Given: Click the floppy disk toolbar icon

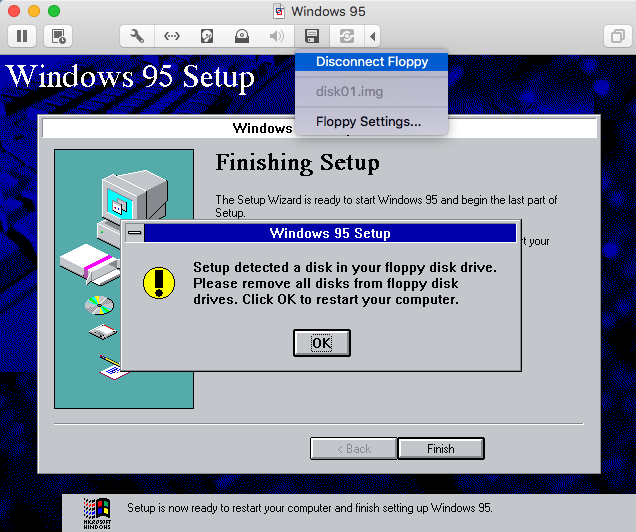Looking at the screenshot, I should point(312,36).
